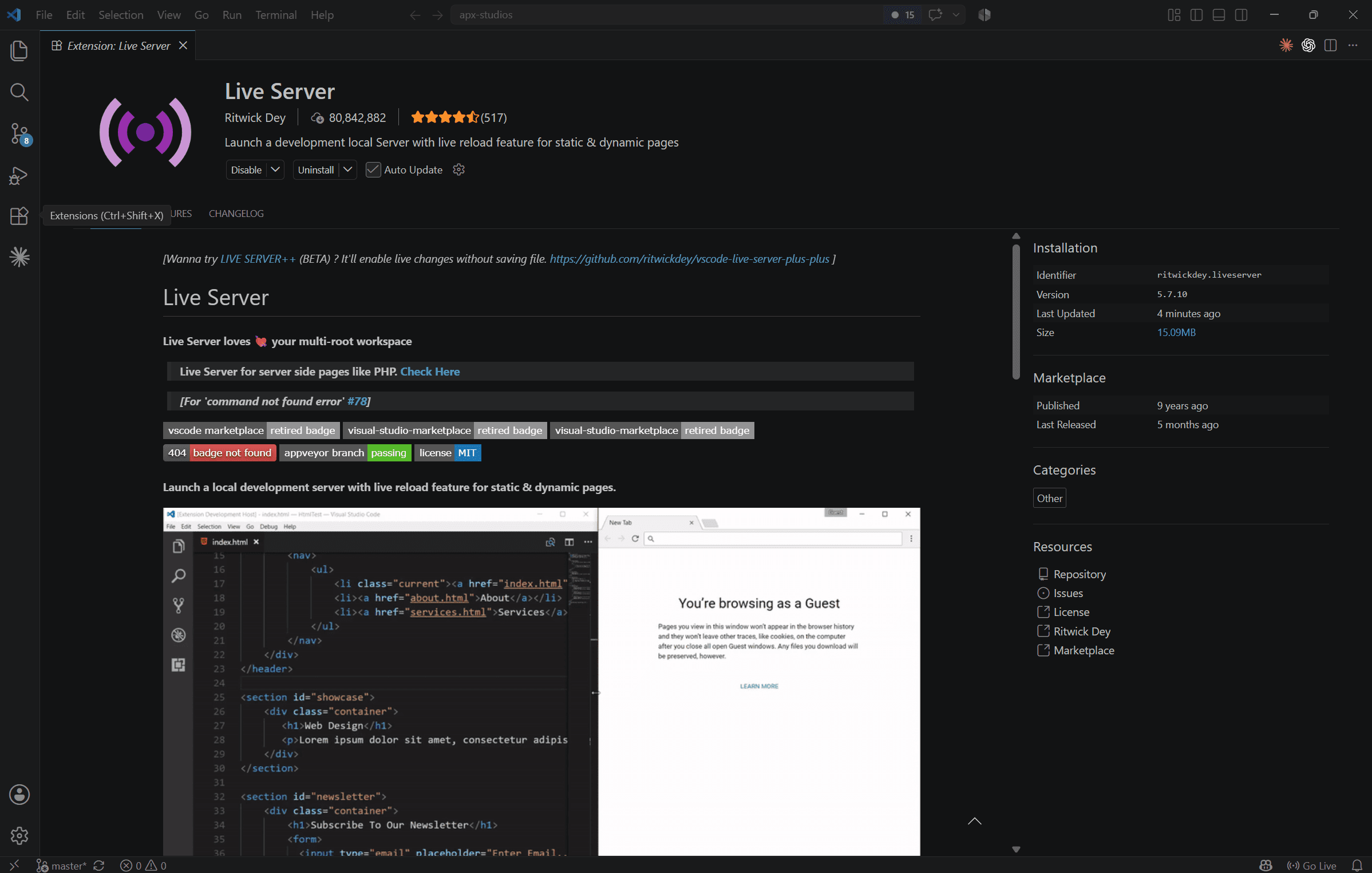Open the Issues resource link
This screenshot has width=1372, height=873.
[x=1068, y=593]
